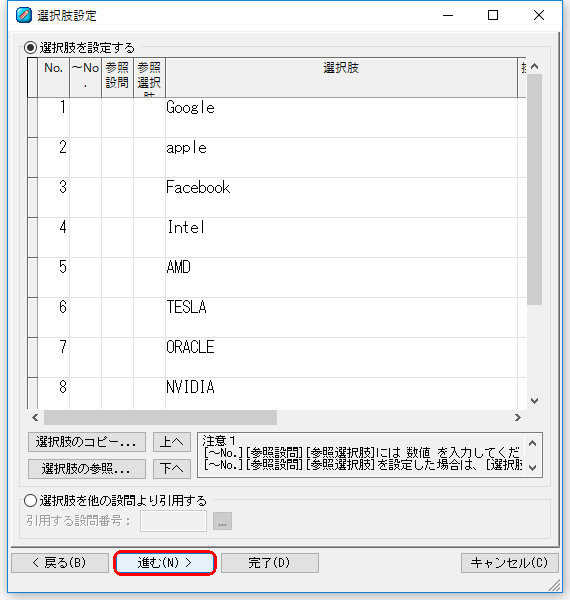The image size is (570, 600).
Task: Select the Intel choice cell
Action: click(341, 237)
